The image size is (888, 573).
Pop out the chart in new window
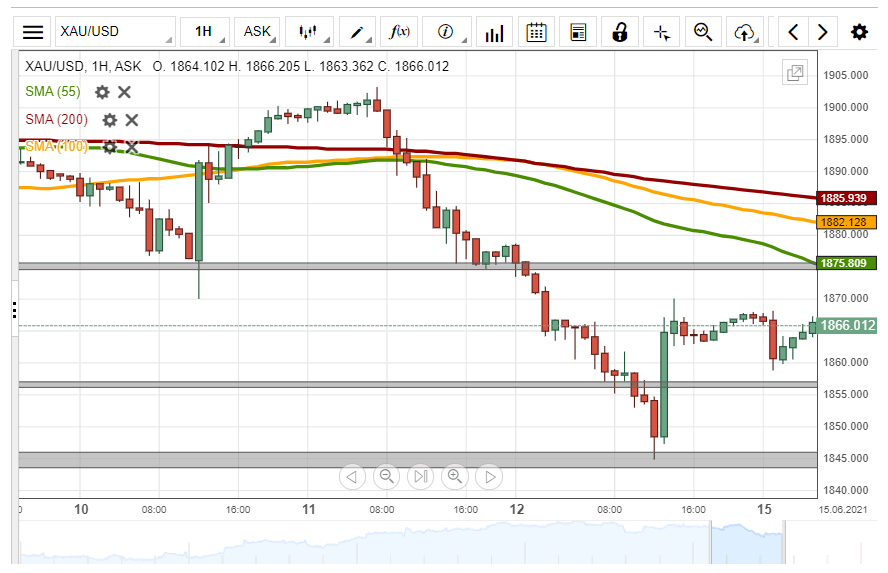(x=795, y=72)
